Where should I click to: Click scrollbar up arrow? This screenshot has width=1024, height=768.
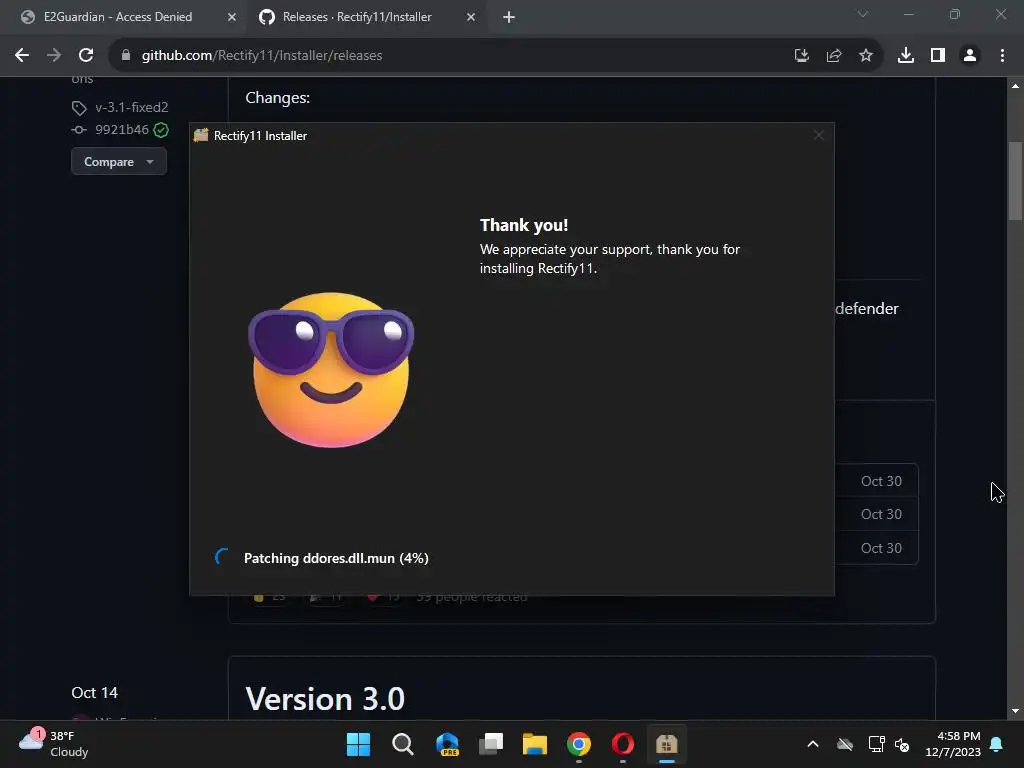[1015, 86]
